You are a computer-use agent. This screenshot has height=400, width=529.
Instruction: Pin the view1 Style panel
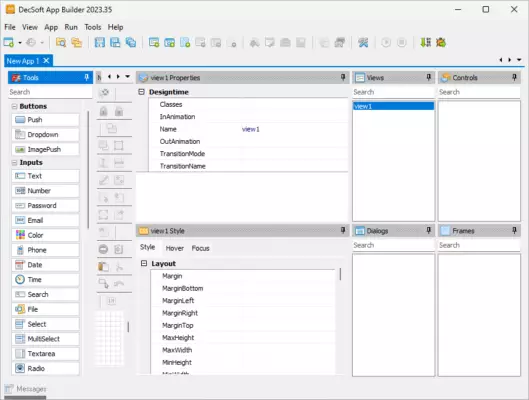pos(343,231)
